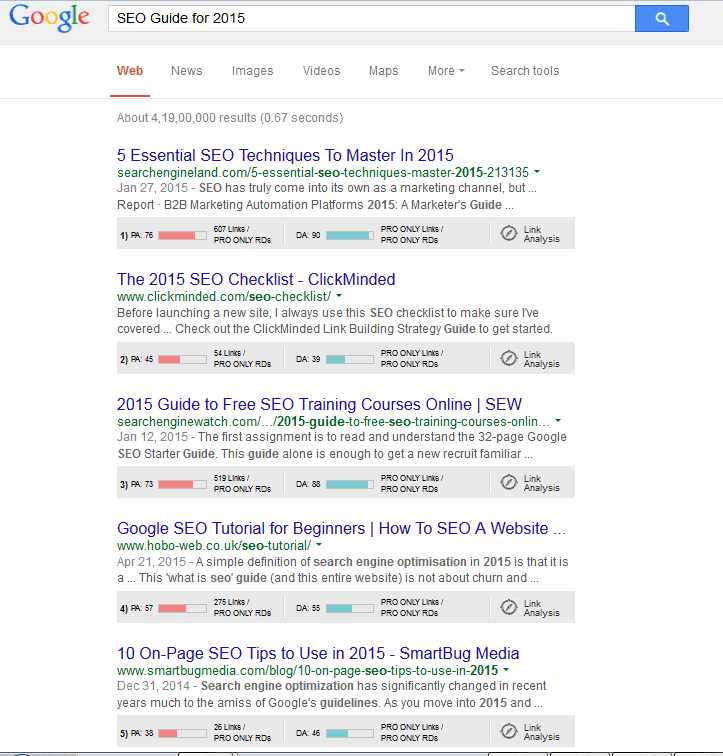This screenshot has width=723, height=756.
Task: Open the More search categories dropdown
Action: click(x=446, y=71)
